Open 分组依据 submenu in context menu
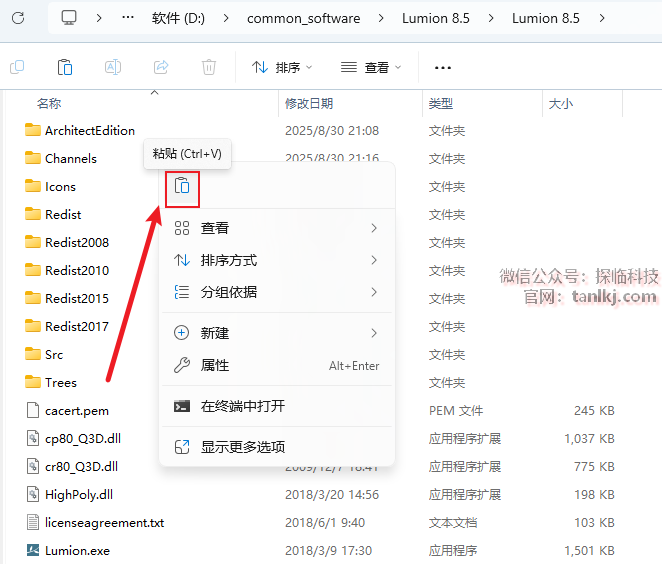This screenshot has height=565, width=662. 277,292
